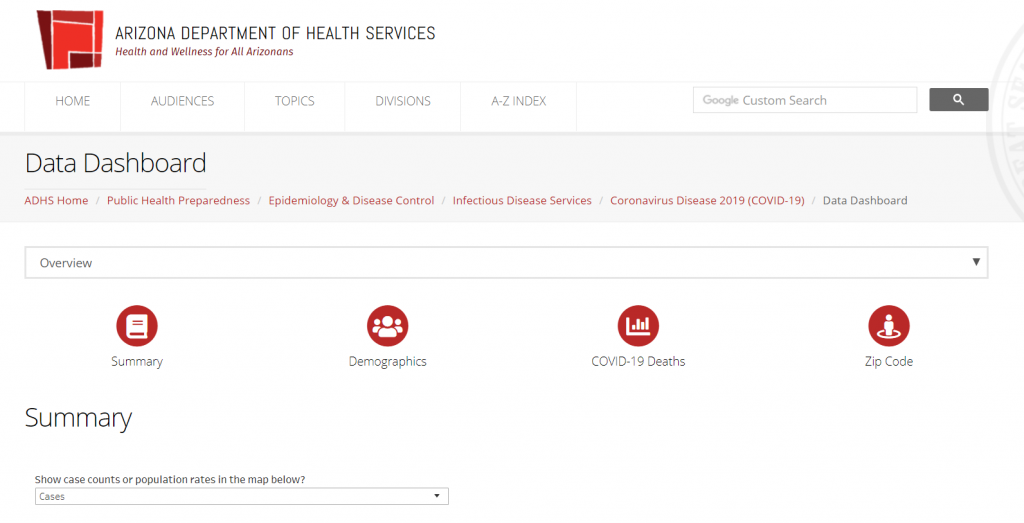Image resolution: width=1024 pixels, height=523 pixels.
Task: Open the HOME navigation menu item
Action: click(x=73, y=101)
